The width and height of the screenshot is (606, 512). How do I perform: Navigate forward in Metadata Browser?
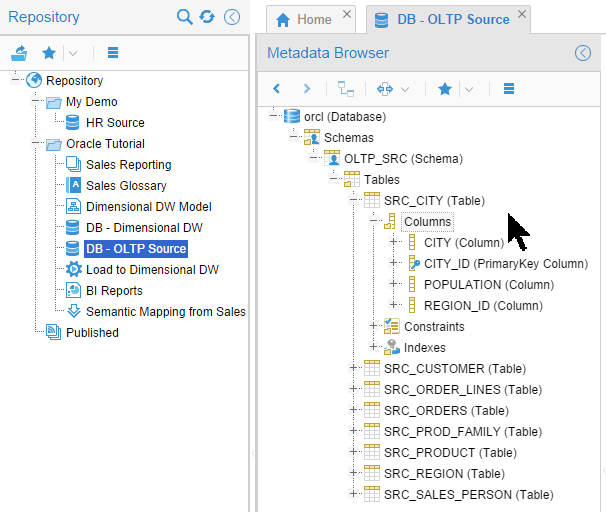(x=307, y=89)
